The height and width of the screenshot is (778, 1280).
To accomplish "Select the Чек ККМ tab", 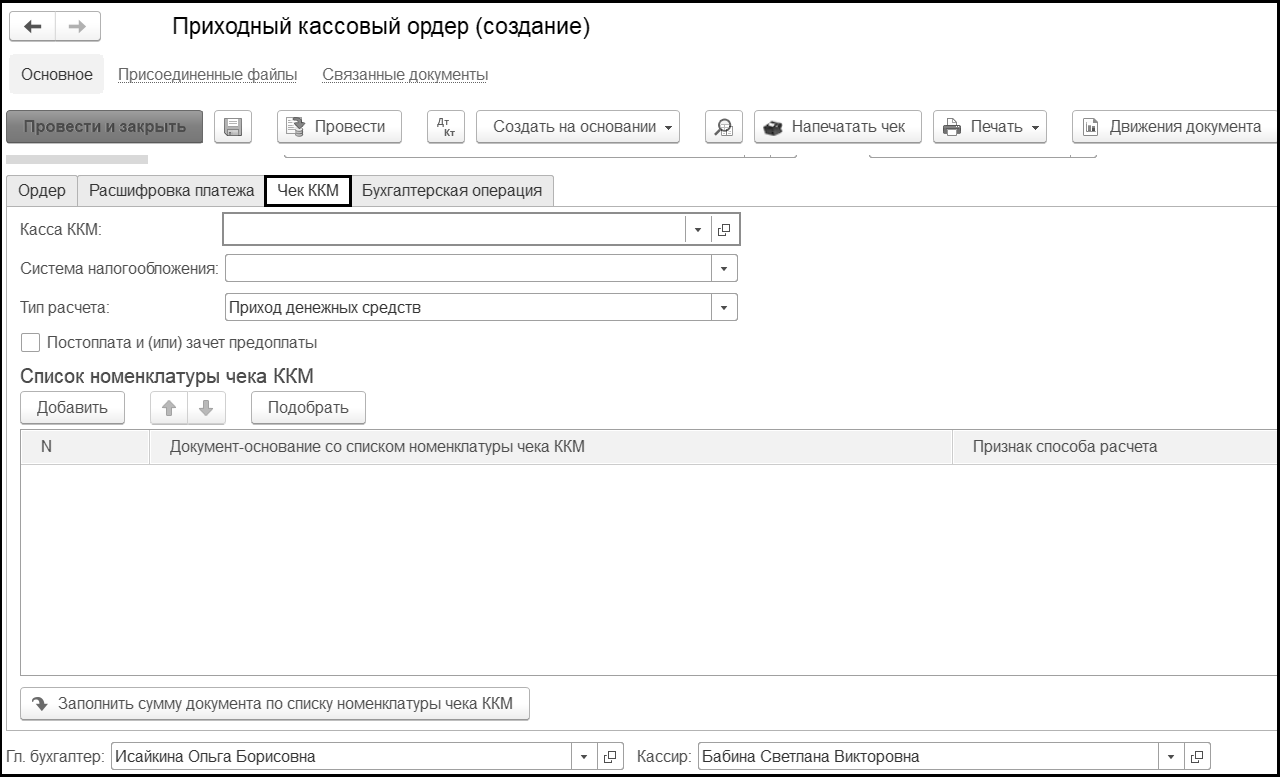I will point(308,191).
